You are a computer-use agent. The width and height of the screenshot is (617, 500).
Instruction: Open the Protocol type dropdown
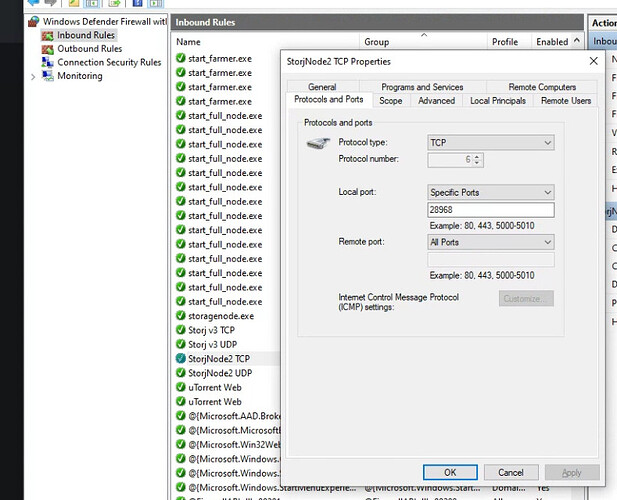[x=490, y=143]
